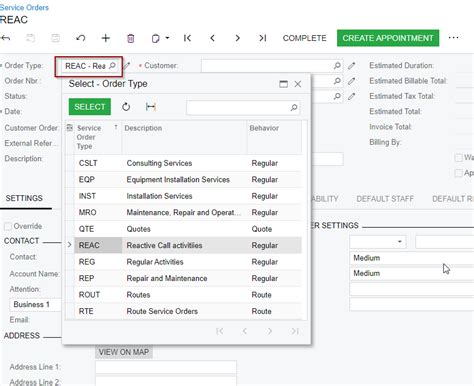Go to previous record in toolbar

click(x=212, y=38)
